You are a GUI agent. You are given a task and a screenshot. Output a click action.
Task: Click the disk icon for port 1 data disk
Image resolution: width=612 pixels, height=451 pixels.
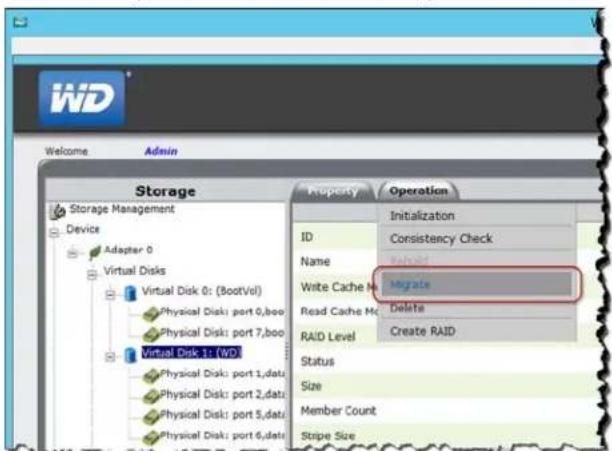point(151,376)
